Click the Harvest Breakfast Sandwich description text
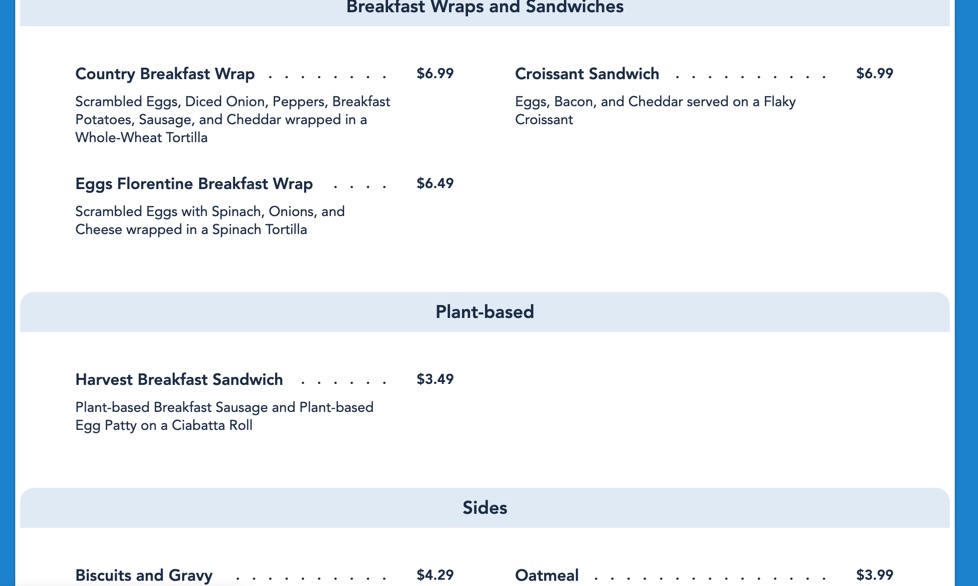Viewport: 978px width, 586px height. pos(224,417)
